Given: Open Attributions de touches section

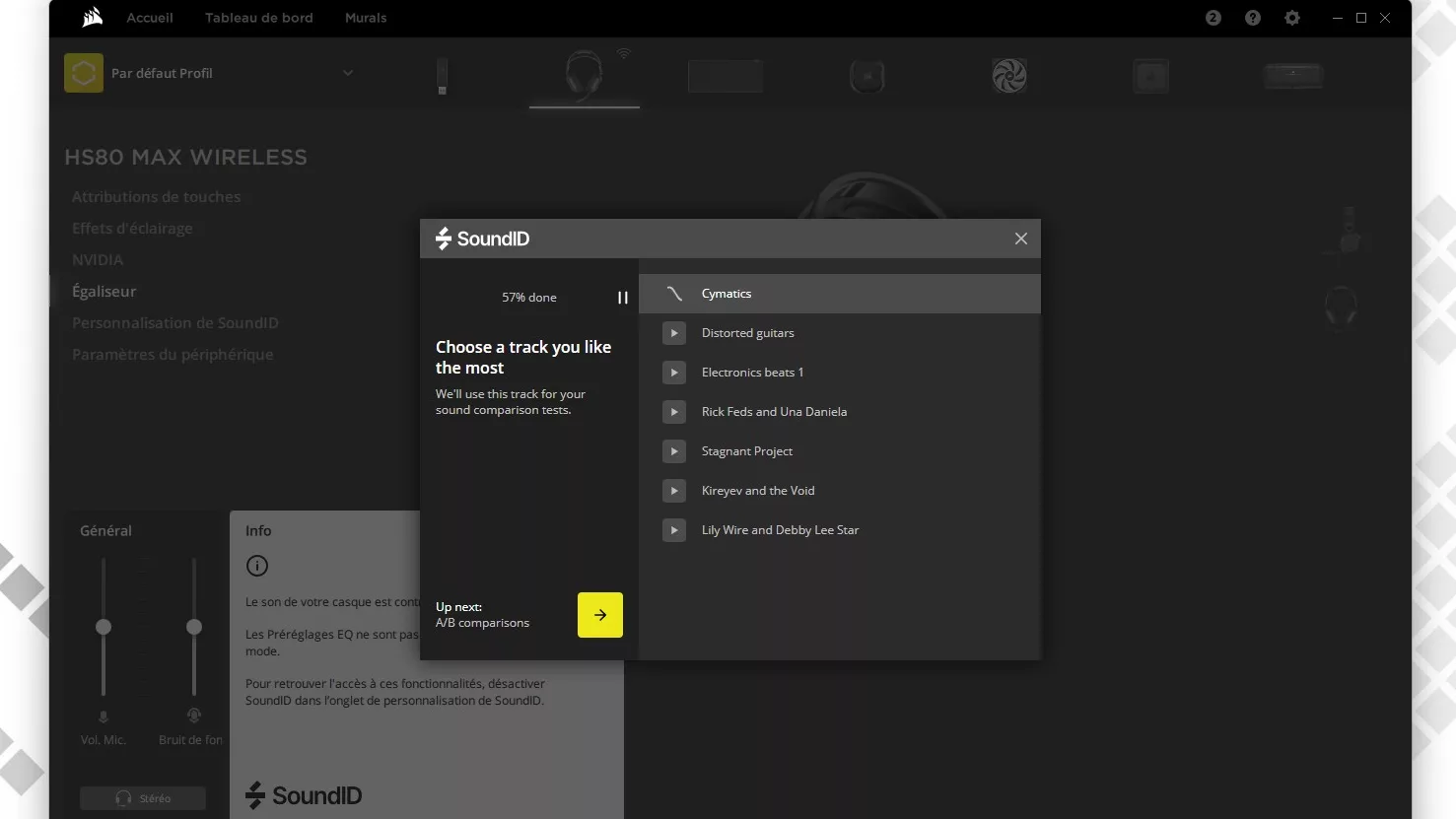Looking at the screenshot, I should click(156, 197).
